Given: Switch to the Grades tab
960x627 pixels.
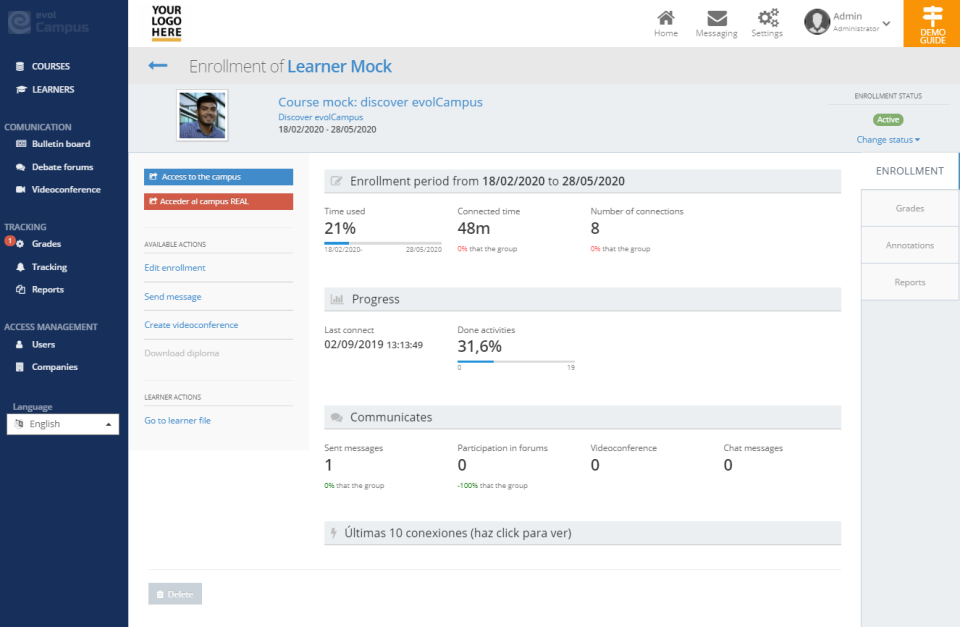Looking at the screenshot, I should (x=909, y=208).
